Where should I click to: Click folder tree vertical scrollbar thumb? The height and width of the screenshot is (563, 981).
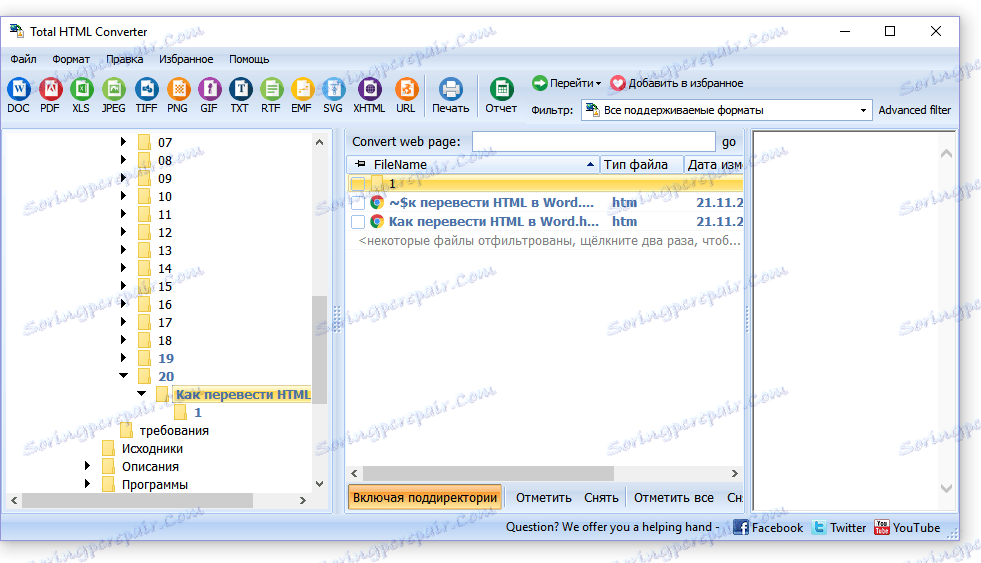319,349
